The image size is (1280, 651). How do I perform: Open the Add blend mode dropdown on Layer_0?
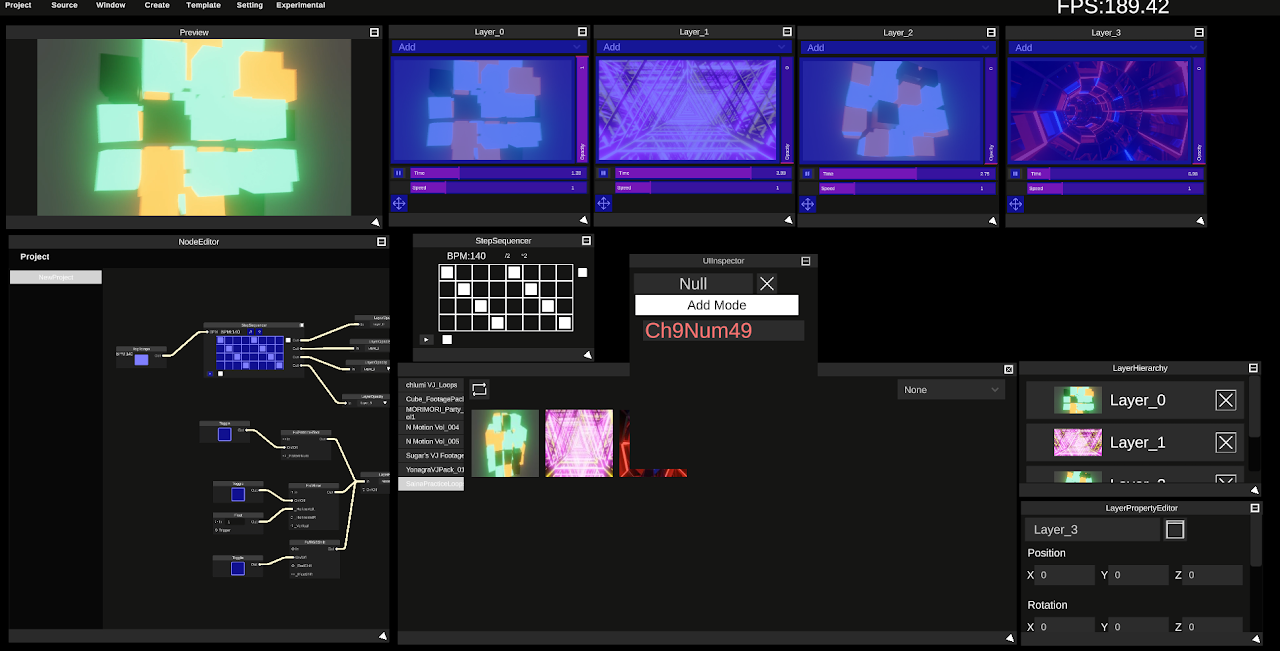(490, 47)
